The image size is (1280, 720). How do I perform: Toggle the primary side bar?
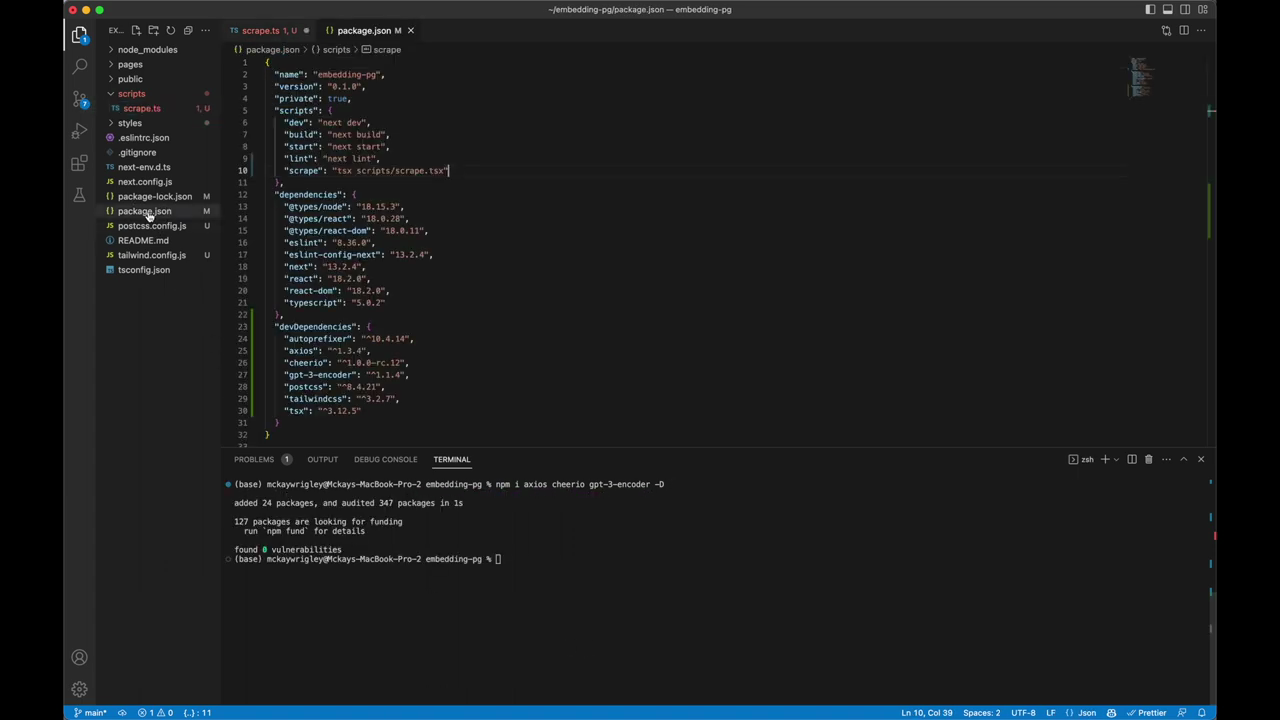tap(1150, 9)
